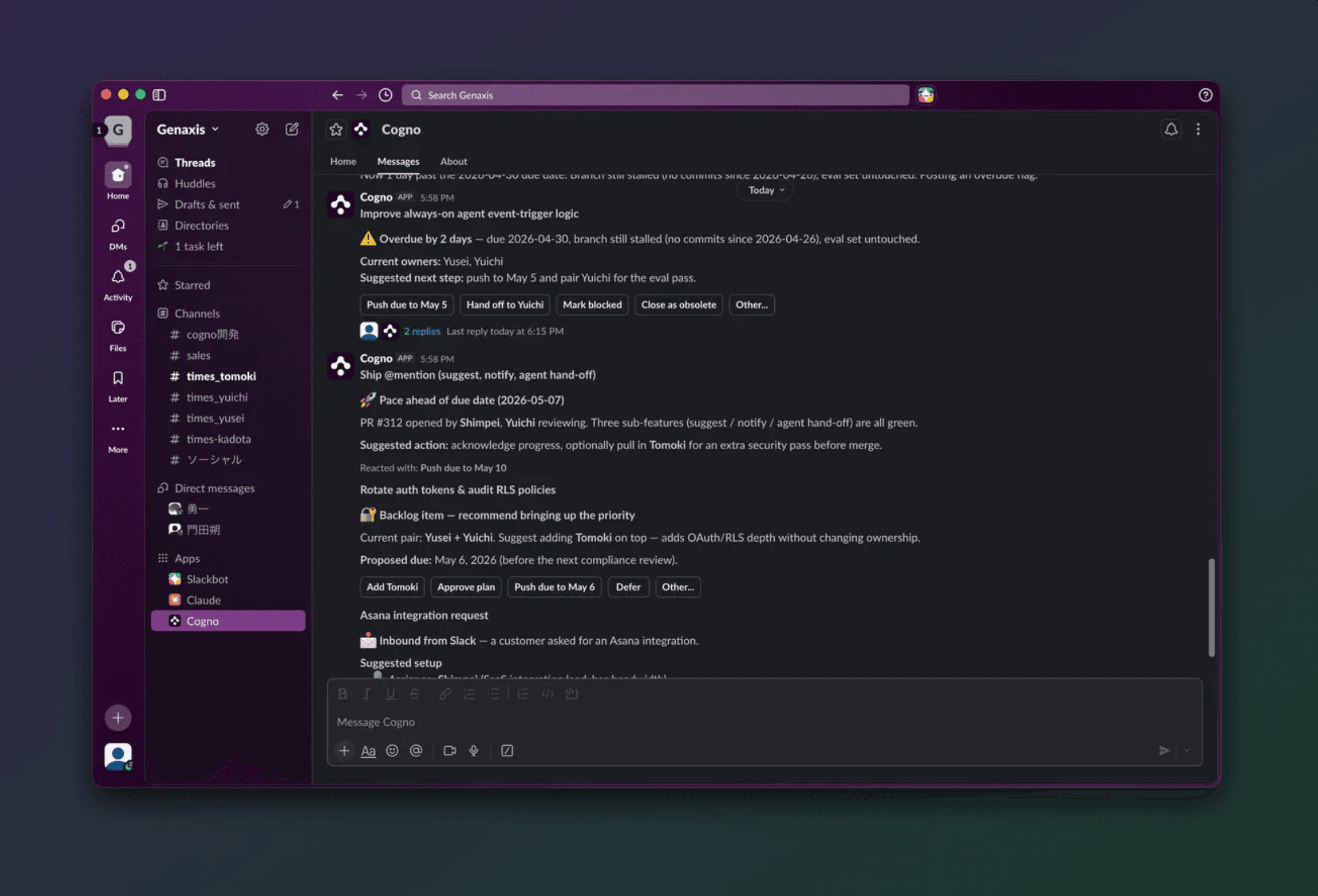Open the user profile avatar
Screen dimensions: 1318x896
(118, 757)
